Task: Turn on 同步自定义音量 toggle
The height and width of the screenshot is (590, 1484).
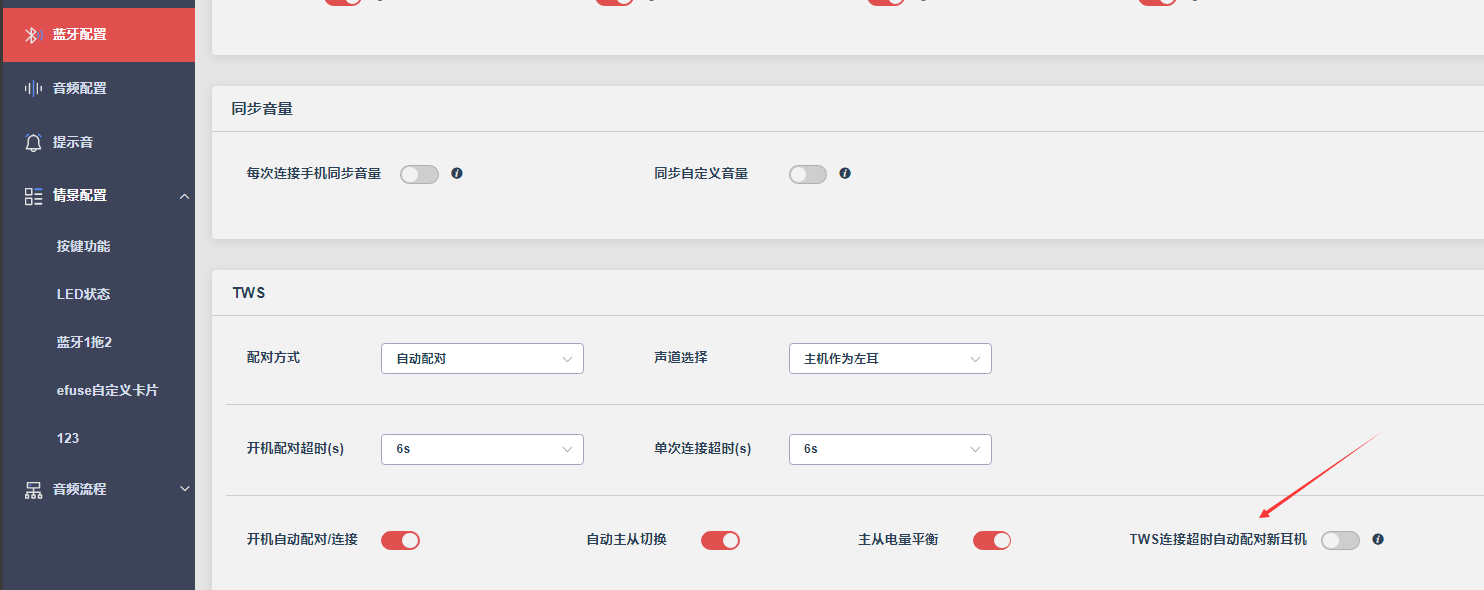Action: click(x=808, y=175)
